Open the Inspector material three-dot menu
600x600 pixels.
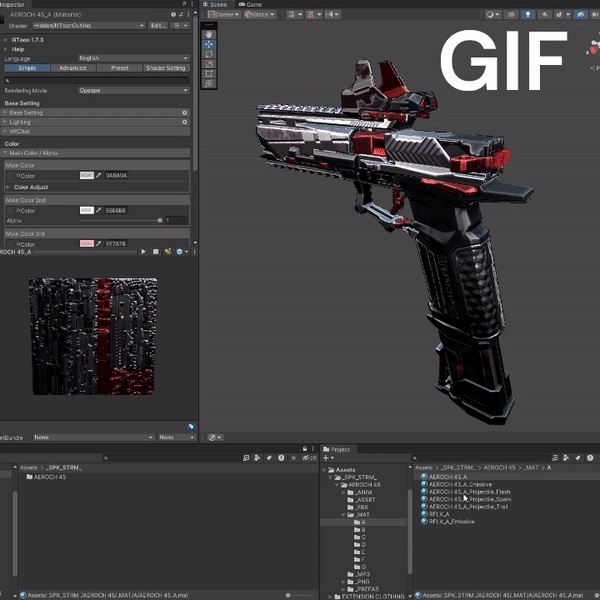(188, 15)
